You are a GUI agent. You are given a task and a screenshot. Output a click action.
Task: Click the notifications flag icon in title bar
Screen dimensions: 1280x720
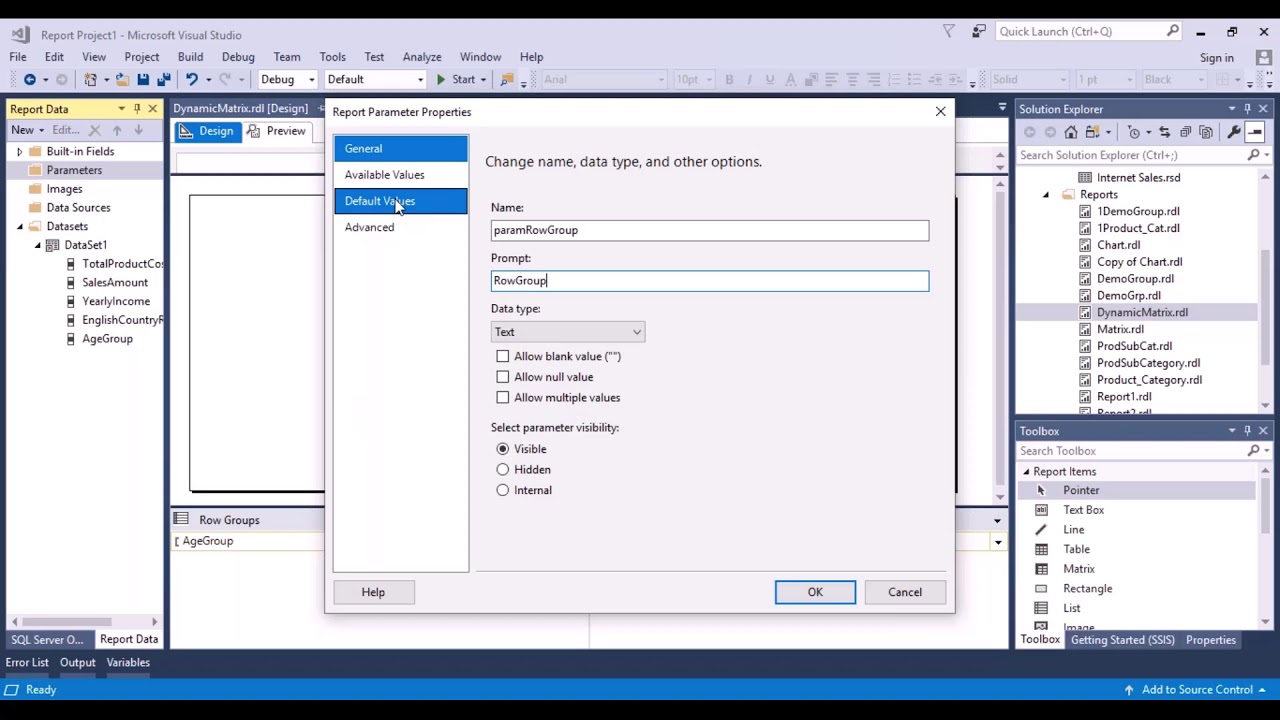tap(949, 32)
